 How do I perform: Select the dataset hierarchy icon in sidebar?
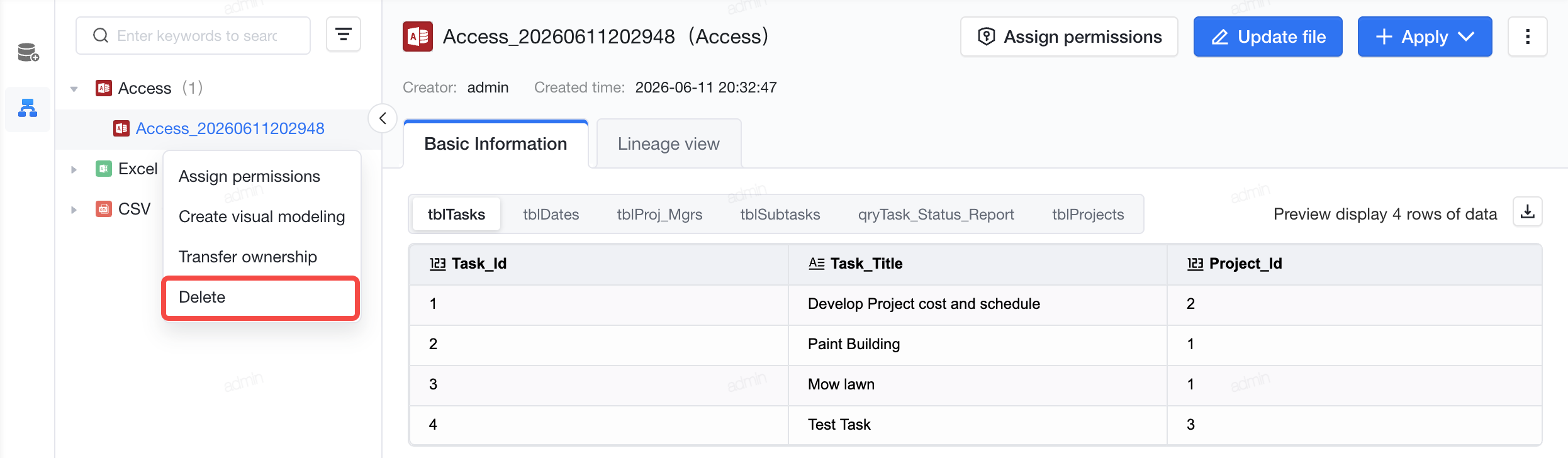tap(28, 109)
